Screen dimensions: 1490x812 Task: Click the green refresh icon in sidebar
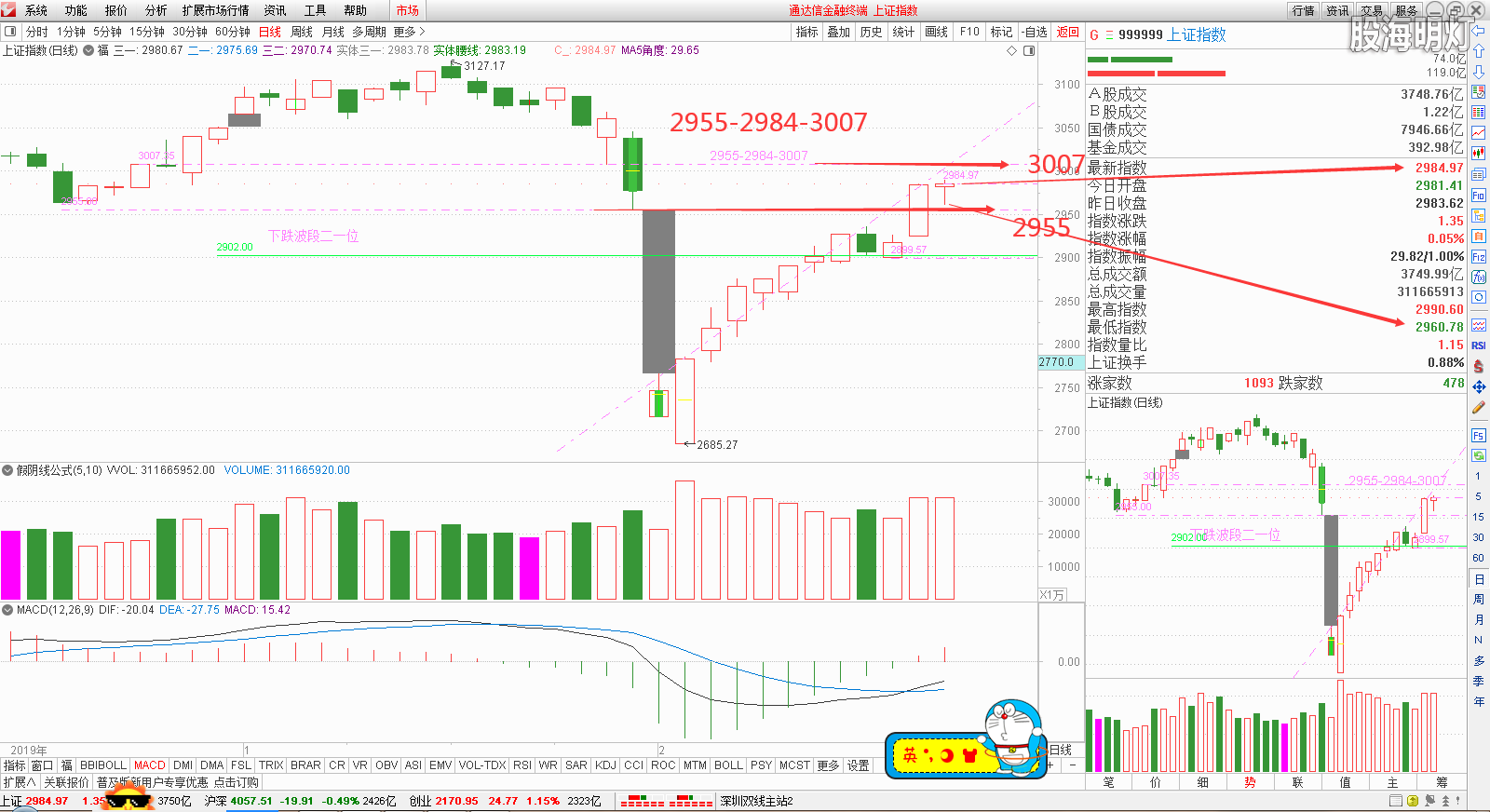click(x=1478, y=455)
